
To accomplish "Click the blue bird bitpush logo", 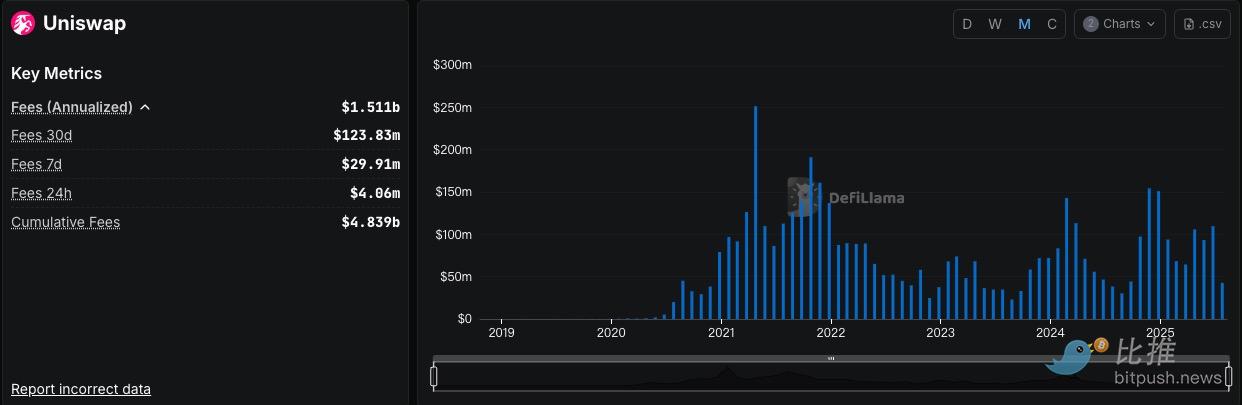I will 1074,355.
